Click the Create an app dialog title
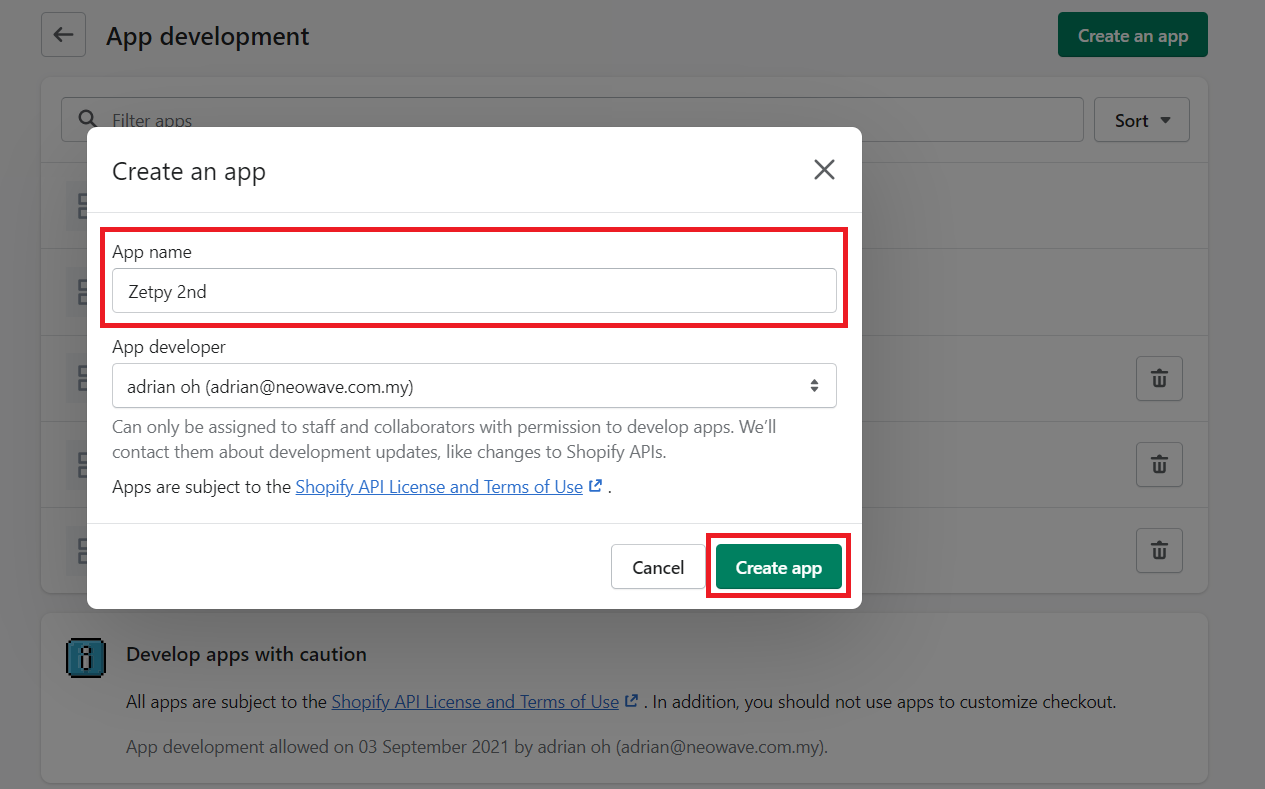1265x789 pixels. click(189, 171)
